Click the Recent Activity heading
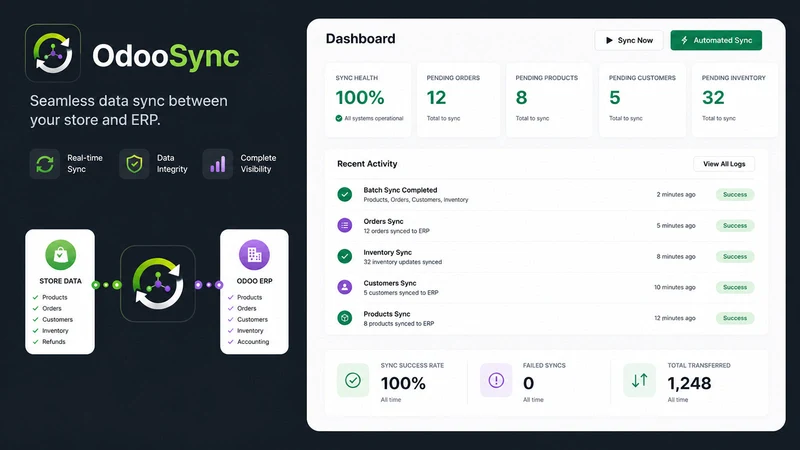The height and width of the screenshot is (450, 800). (x=367, y=164)
